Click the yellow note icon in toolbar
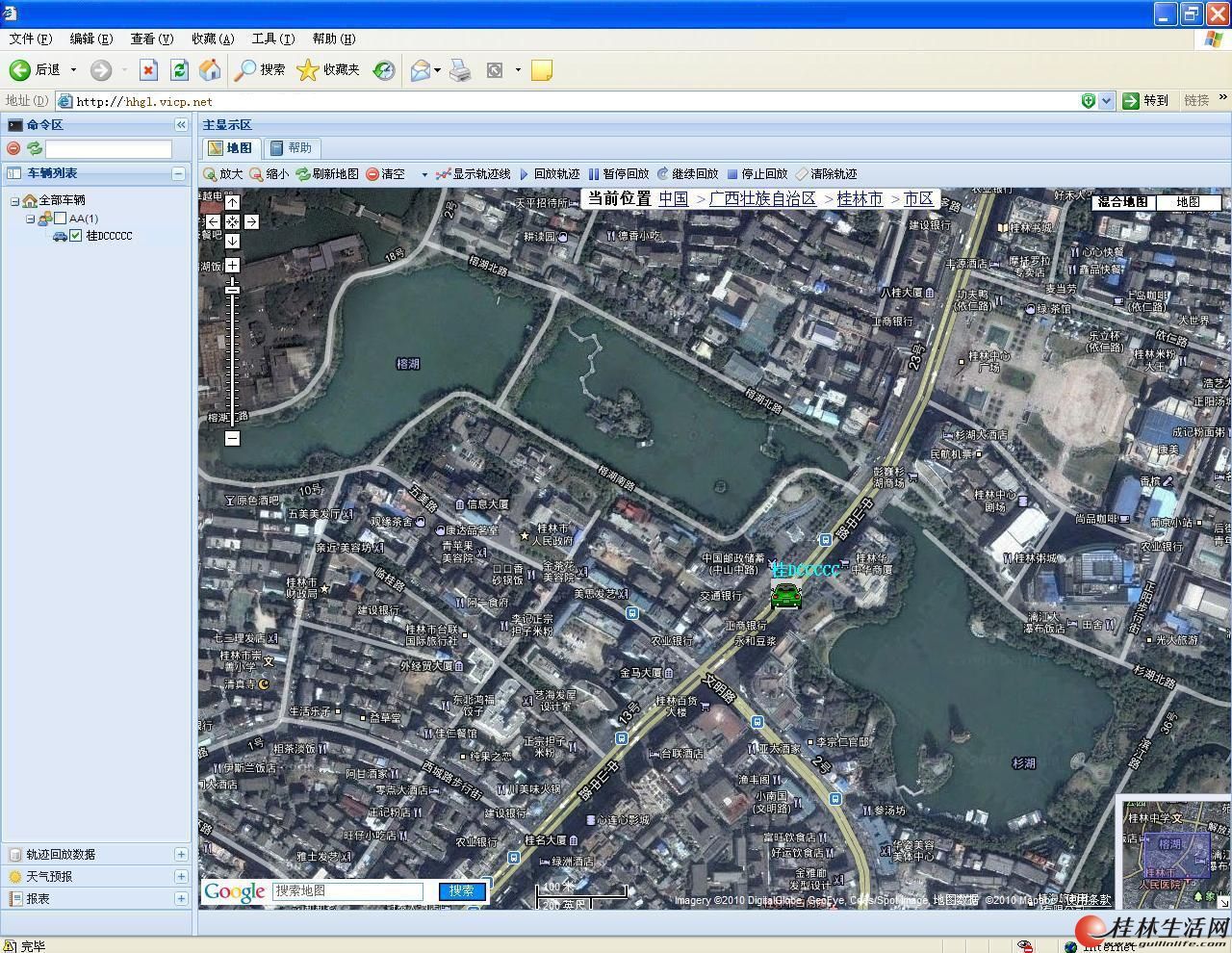Screen dimensions: 1232x953 pyautogui.click(x=542, y=70)
